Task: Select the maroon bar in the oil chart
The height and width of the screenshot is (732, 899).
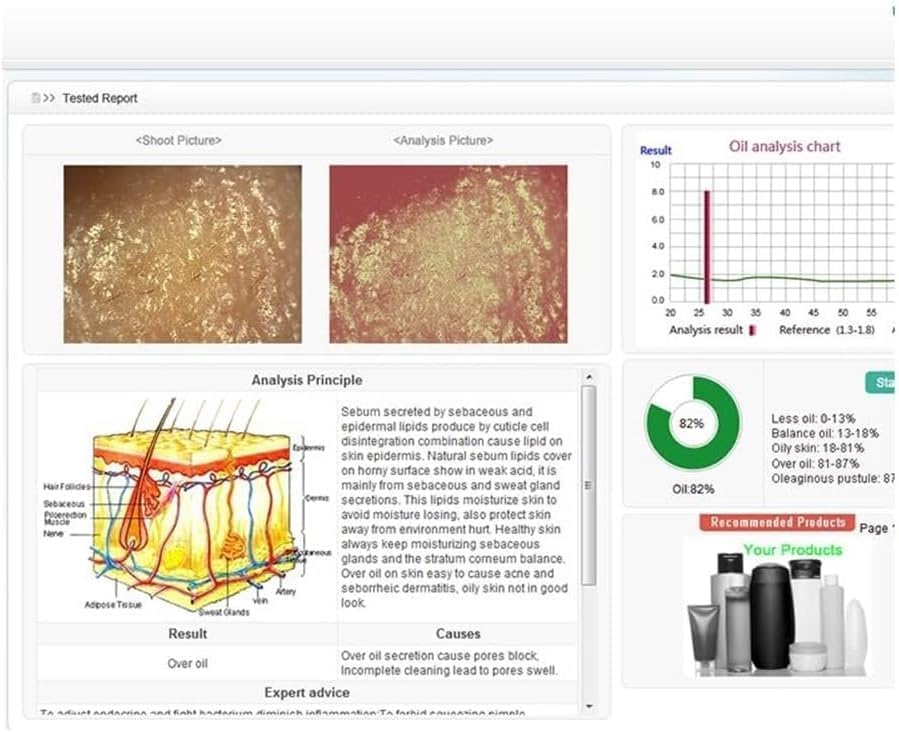Action: click(x=706, y=246)
